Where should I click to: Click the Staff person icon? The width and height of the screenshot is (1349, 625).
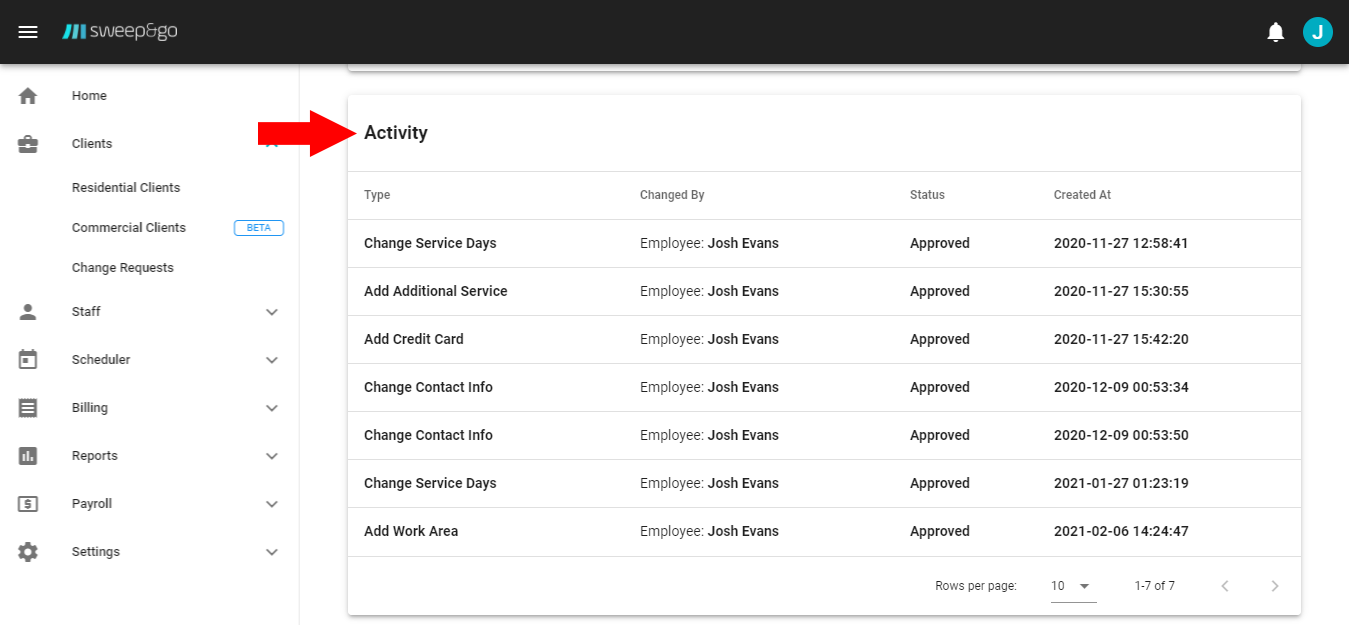[x=28, y=312]
